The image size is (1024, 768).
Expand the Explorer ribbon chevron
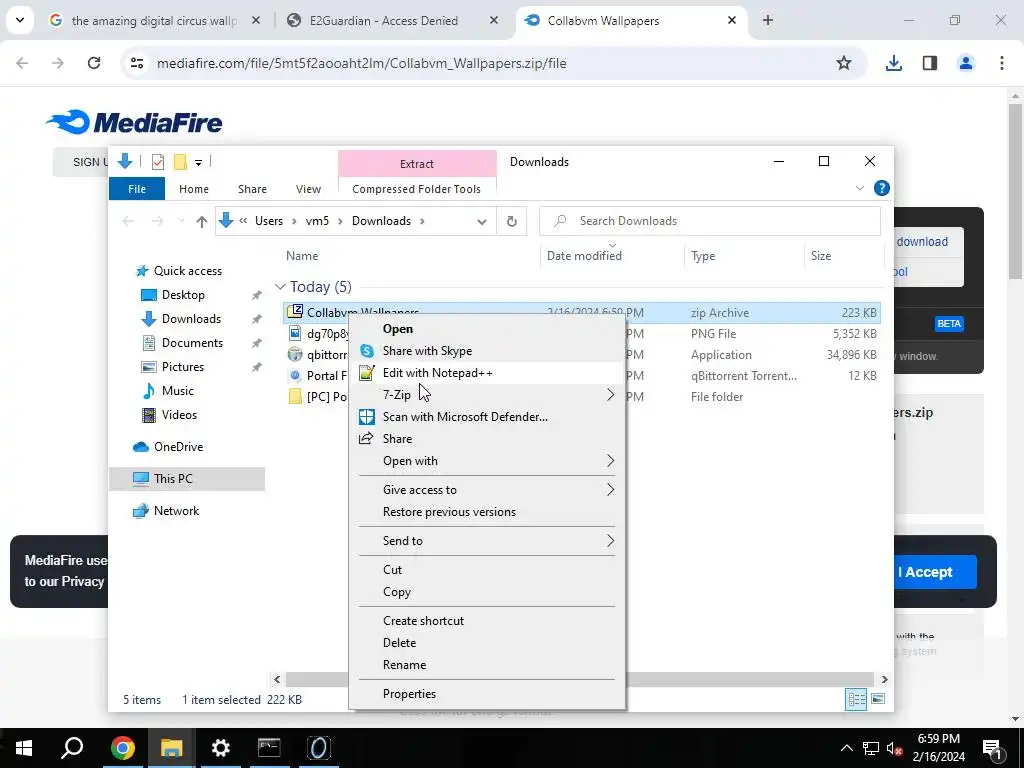859,189
